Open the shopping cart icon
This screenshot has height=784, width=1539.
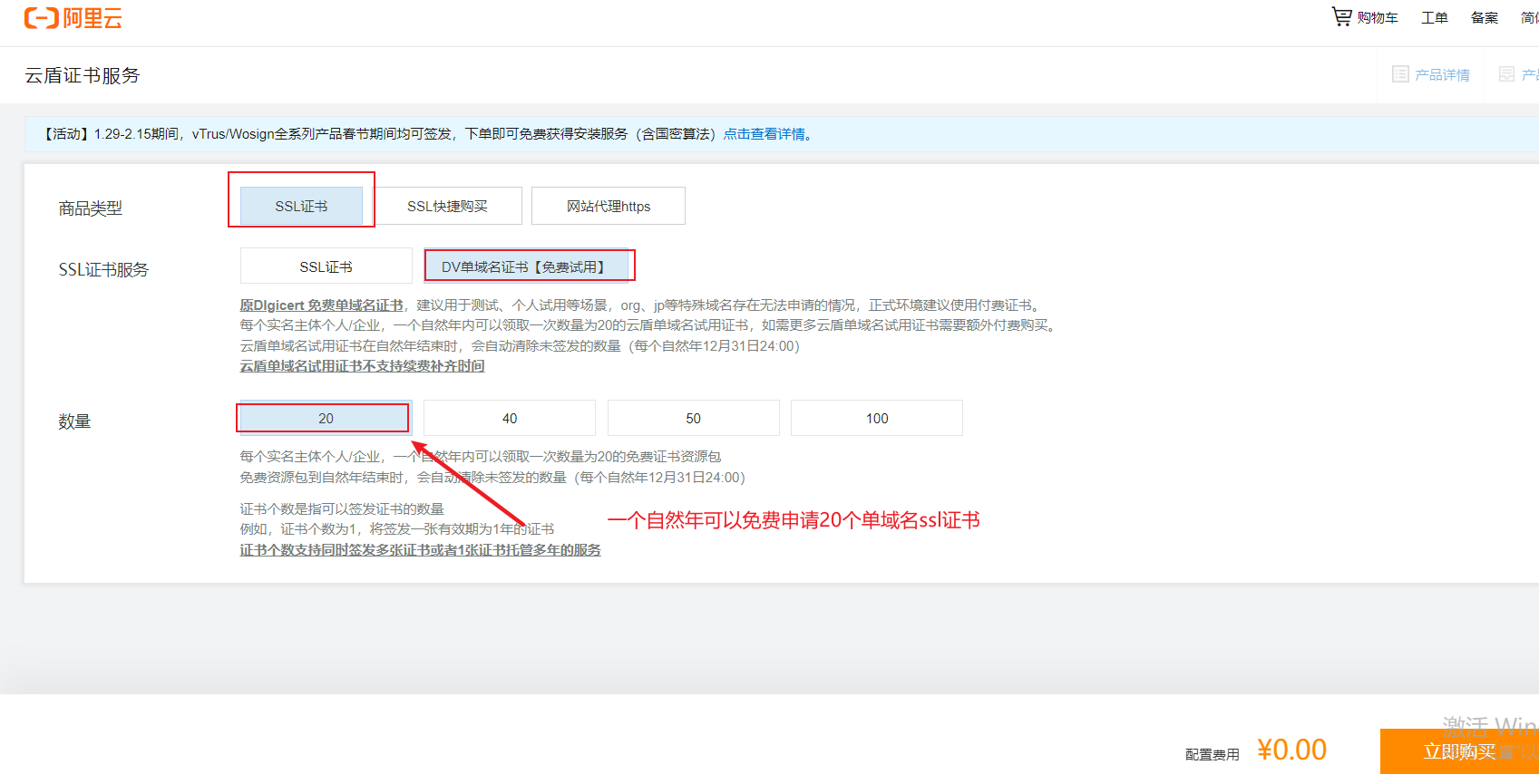click(1341, 16)
